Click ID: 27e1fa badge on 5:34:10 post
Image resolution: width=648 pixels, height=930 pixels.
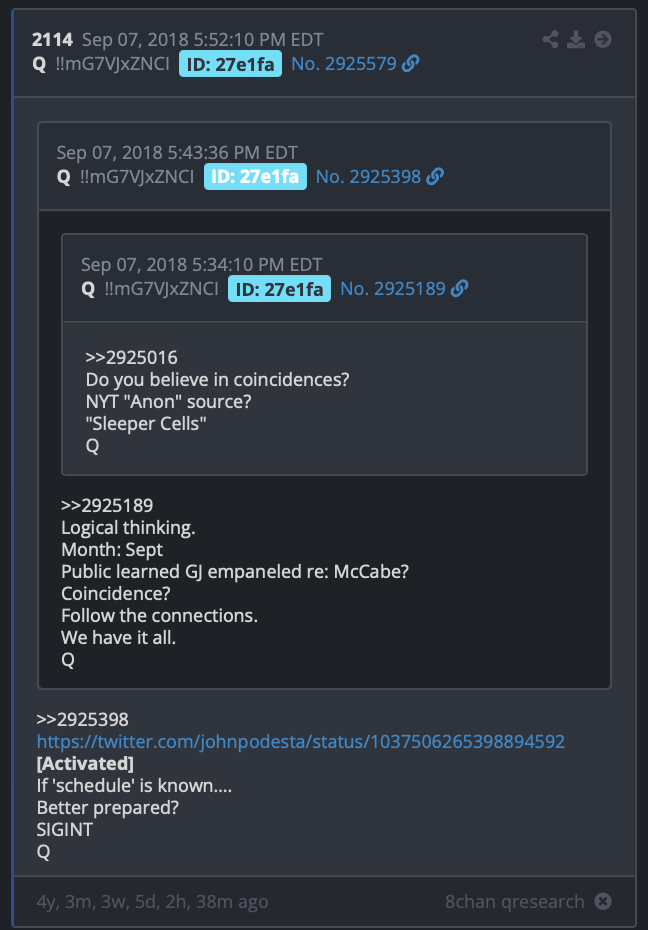pyautogui.click(x=279, y=289)
